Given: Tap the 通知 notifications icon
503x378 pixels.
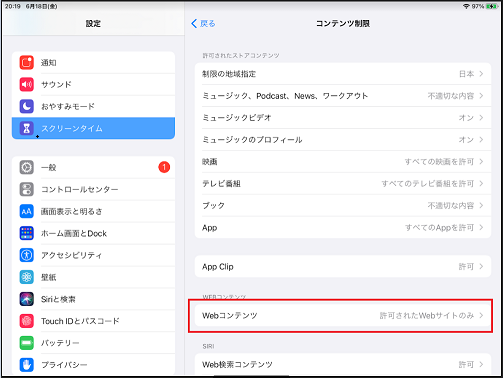Looking at the screenshot, I should click(x=27, y=62).
